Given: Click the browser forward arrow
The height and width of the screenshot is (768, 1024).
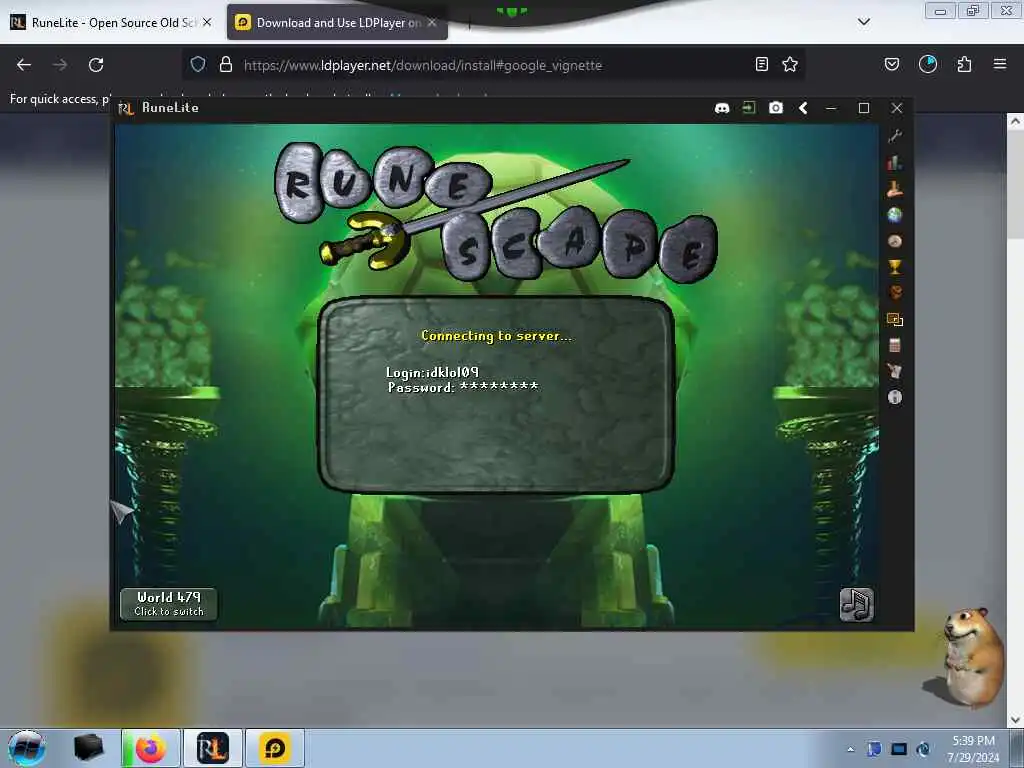Looking at the screenshot, I should (x=60, y=65).
